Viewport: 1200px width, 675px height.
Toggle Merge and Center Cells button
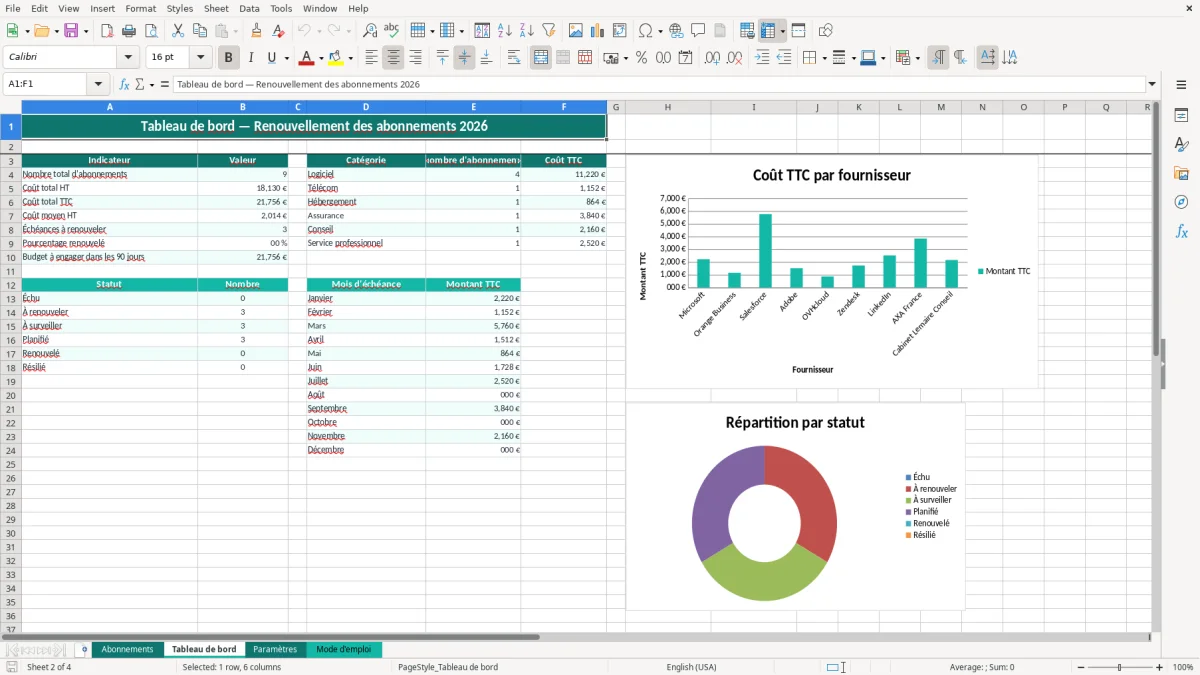tap(541, 58)
